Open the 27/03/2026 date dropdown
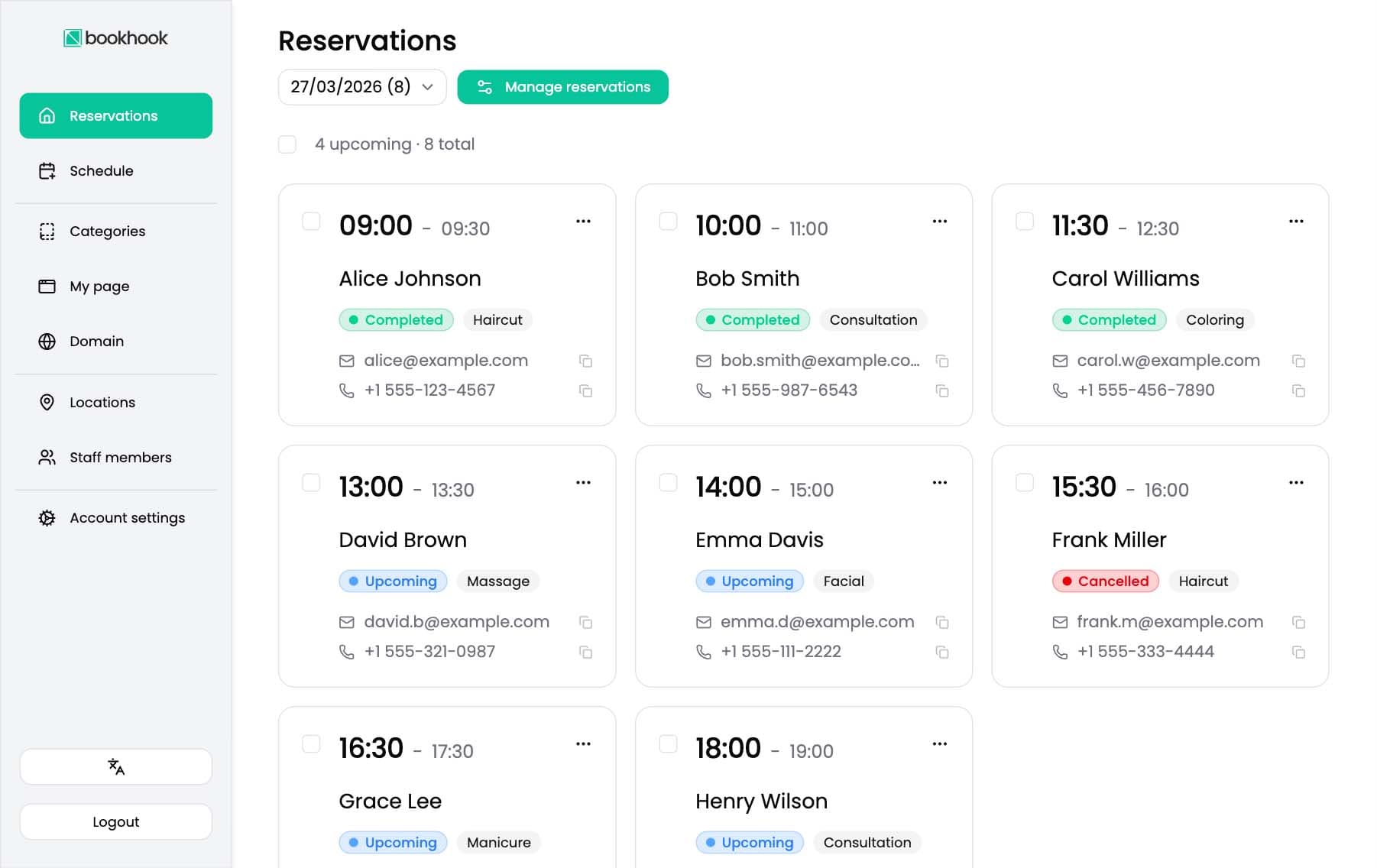The height and width of the screenshot is (868, 1377). coord(361,86)
